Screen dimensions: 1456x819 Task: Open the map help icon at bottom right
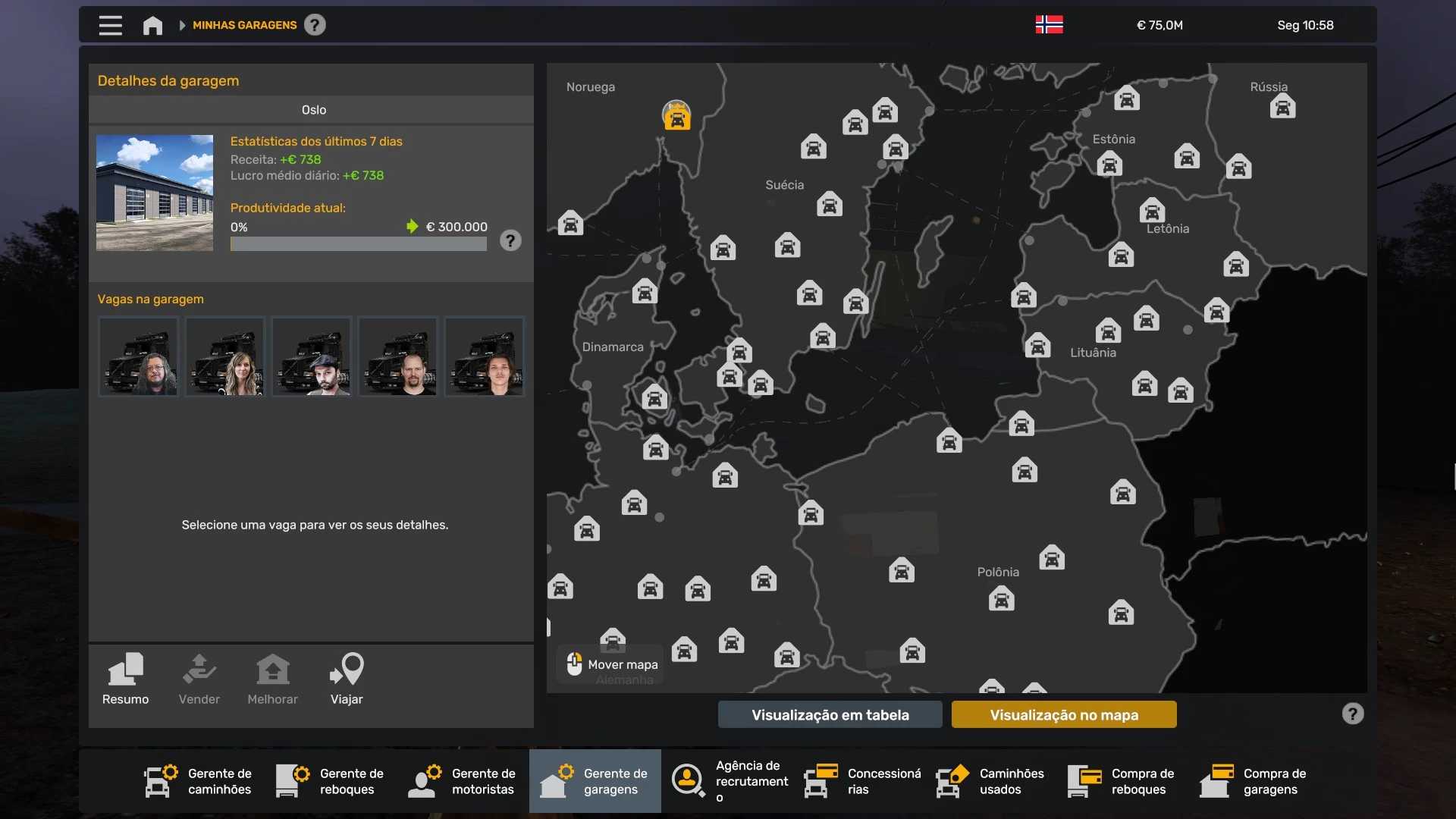[1352, 714]
